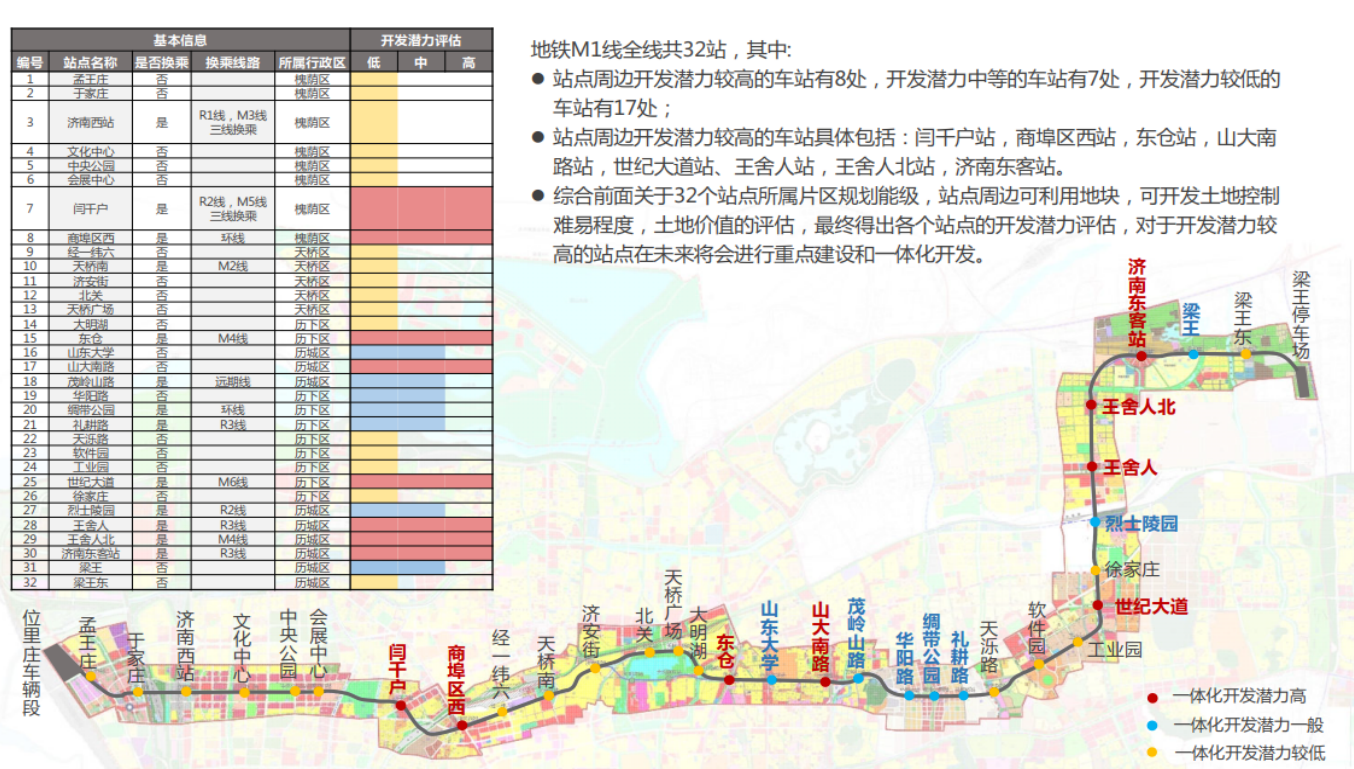The height and width of the screenshot is (769, 1354).
Task: Click the blue 华阳路 label on map
Action: (x=904, y=657)
